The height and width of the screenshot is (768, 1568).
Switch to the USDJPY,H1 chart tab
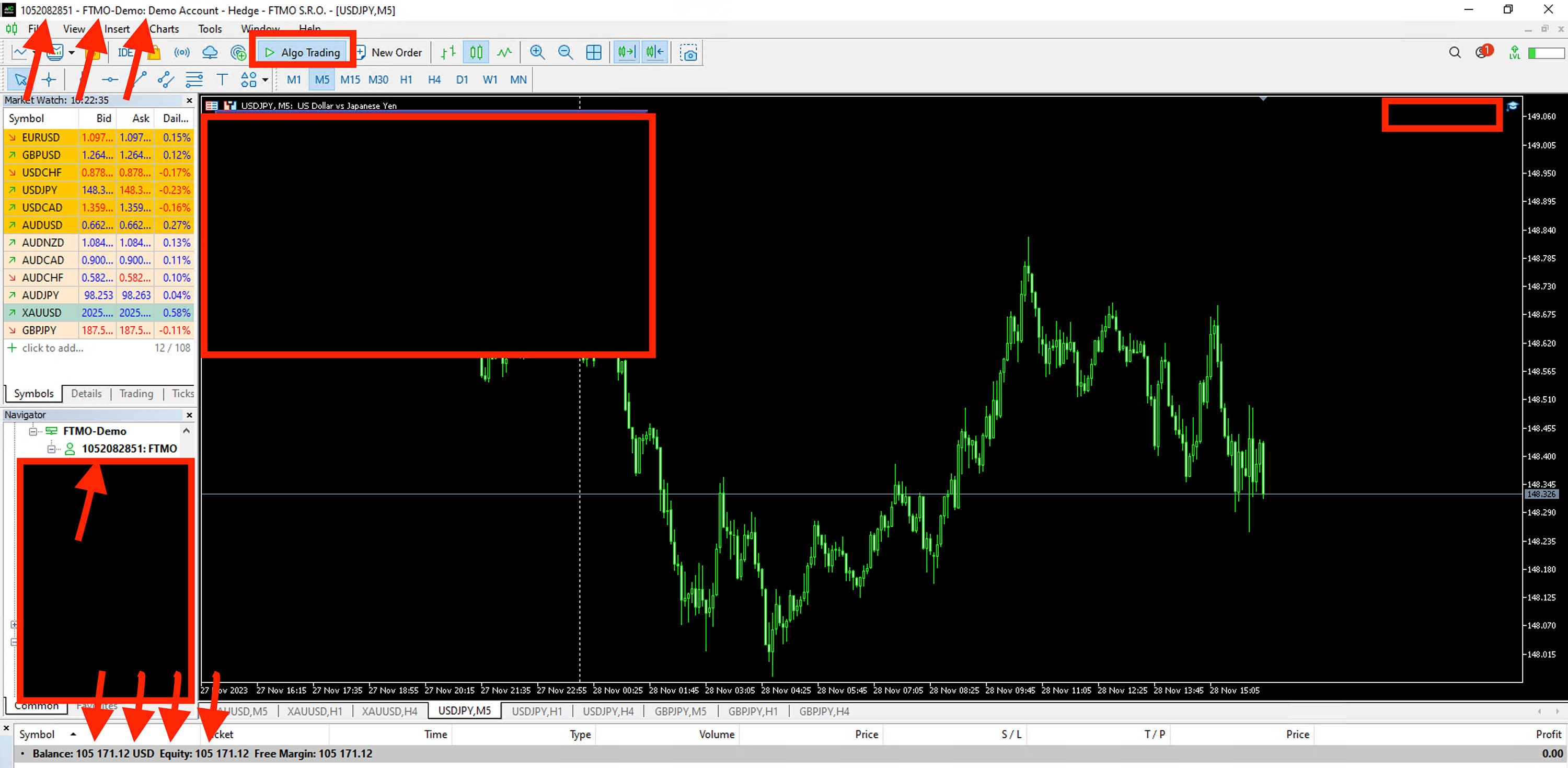pos(536,710)
